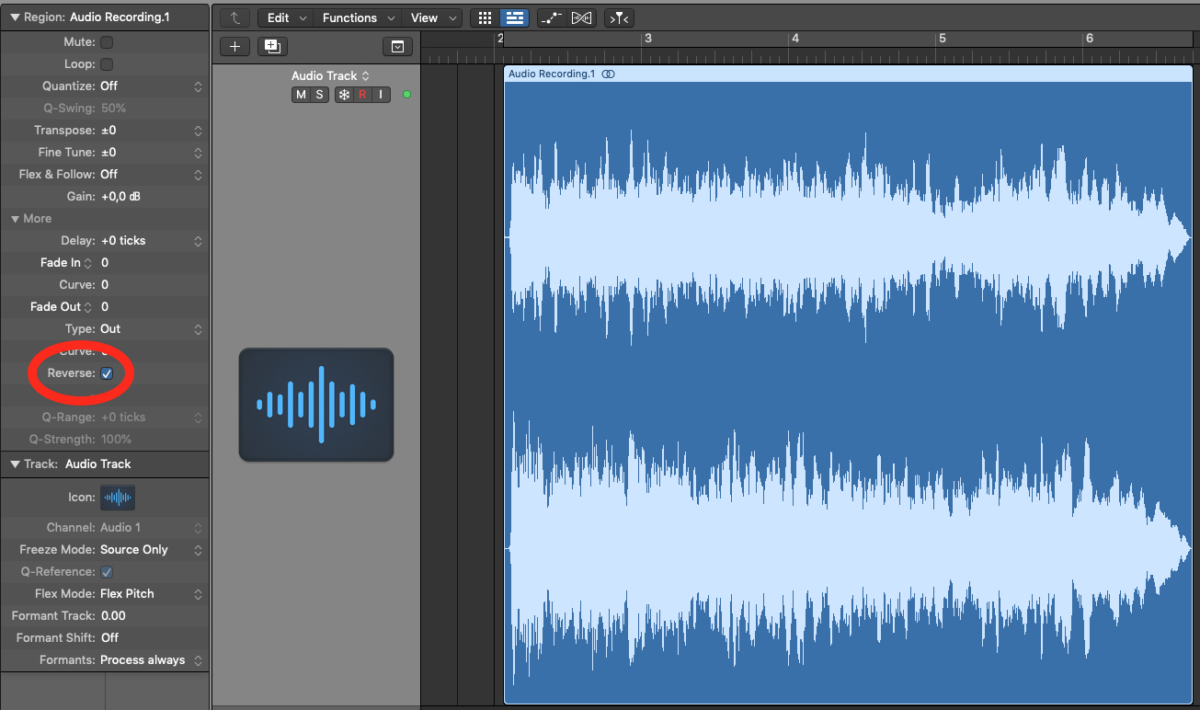Select the Audio Recording.1 region header
Viewport: 1200px width, 710px height.
point(848,74)
